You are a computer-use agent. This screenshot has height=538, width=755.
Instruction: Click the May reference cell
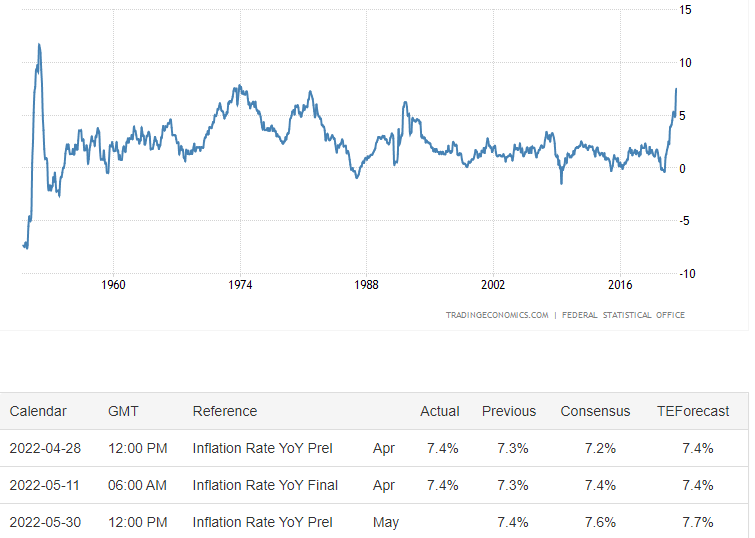386,523
